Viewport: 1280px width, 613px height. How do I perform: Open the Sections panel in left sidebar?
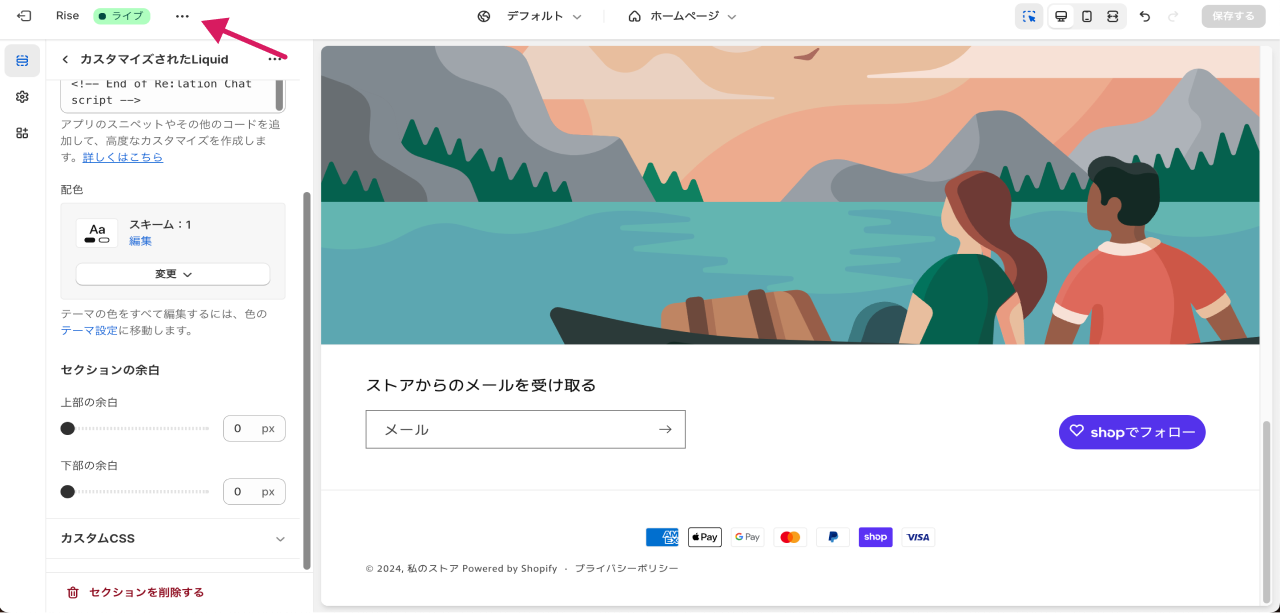(22, 61)
